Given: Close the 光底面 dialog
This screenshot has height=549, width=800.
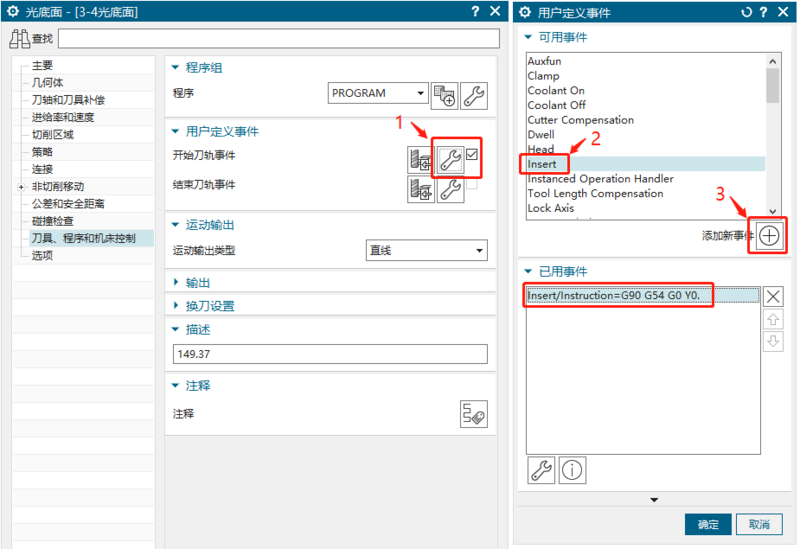Looking at the screenshot, I should coord(495,11).
